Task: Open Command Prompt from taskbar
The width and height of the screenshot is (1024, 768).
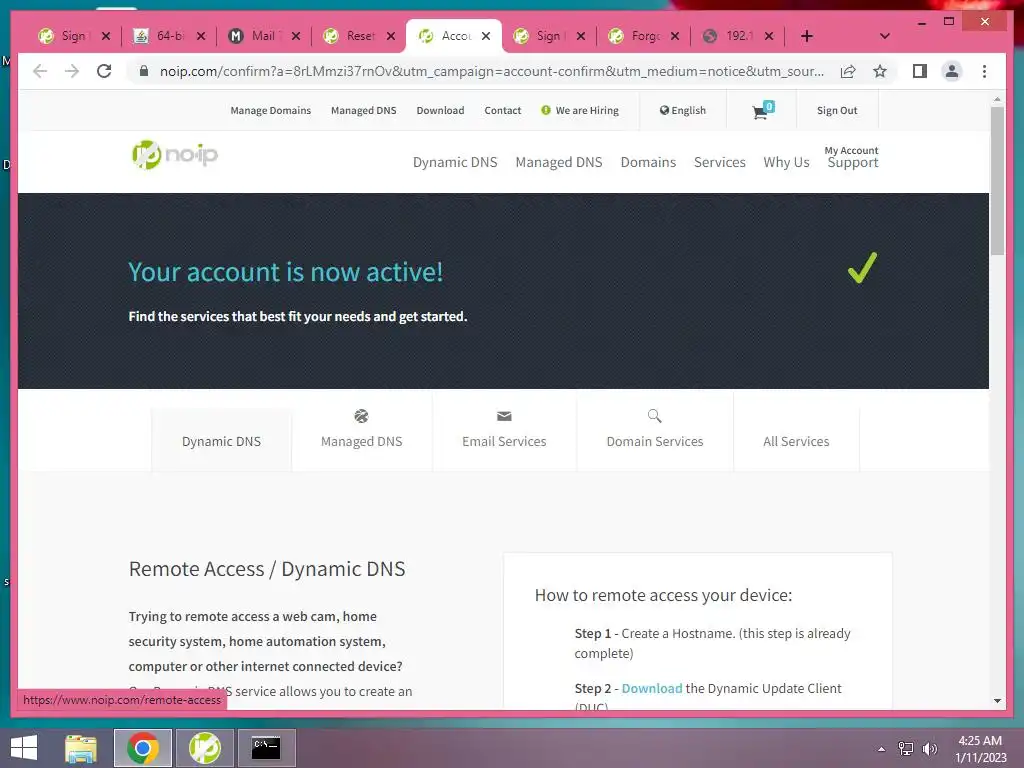Action: 266,748
